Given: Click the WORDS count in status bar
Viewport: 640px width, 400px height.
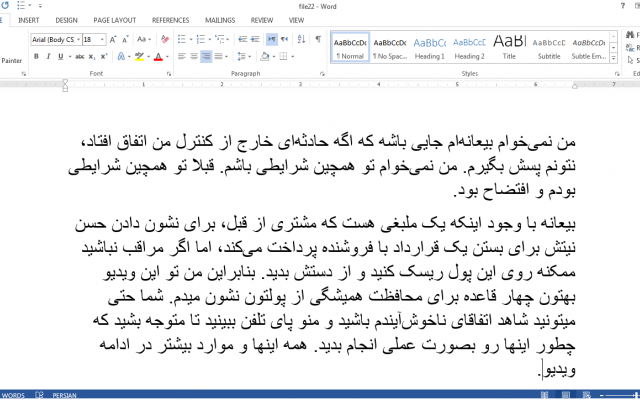Looking at the screenshot, I should click(13, 395).
